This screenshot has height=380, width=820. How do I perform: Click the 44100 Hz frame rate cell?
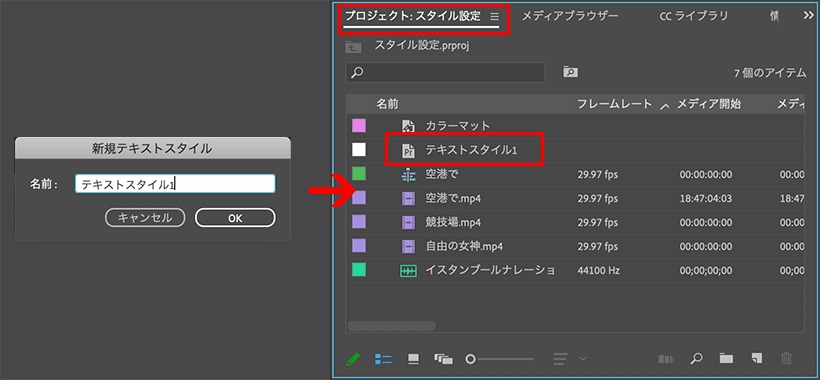click(x=598, y=271)
